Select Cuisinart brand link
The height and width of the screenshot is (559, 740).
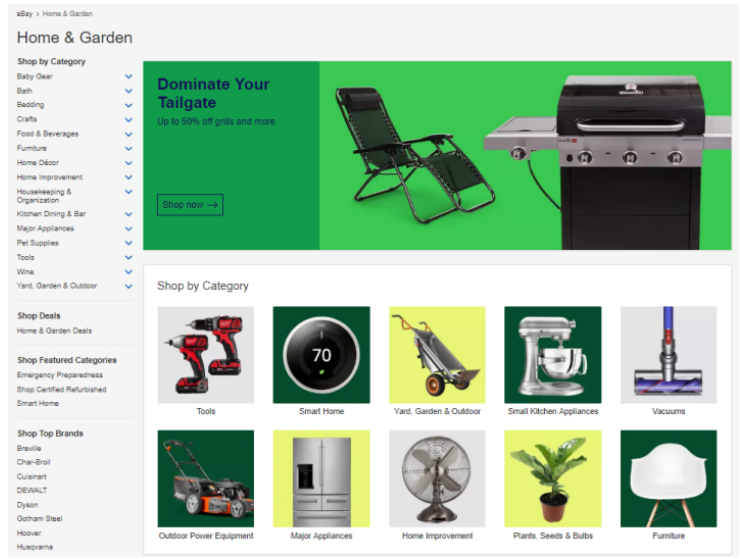(x=32, y=477)
